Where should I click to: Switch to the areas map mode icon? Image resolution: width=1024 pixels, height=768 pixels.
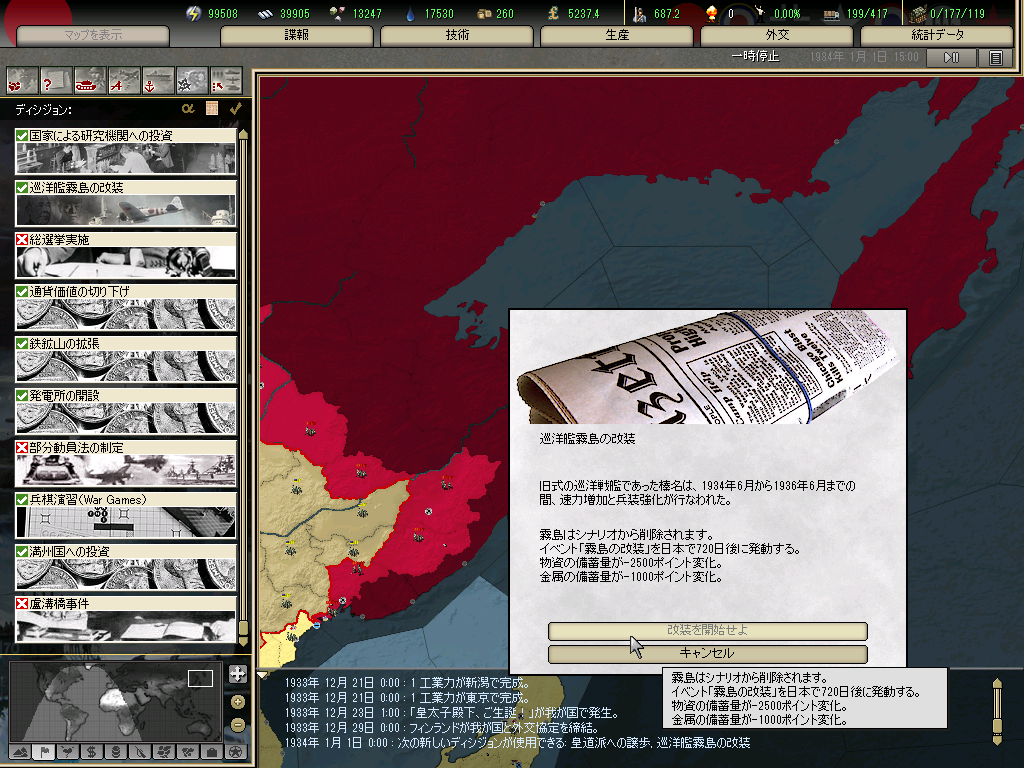click(x=188, y=752)
